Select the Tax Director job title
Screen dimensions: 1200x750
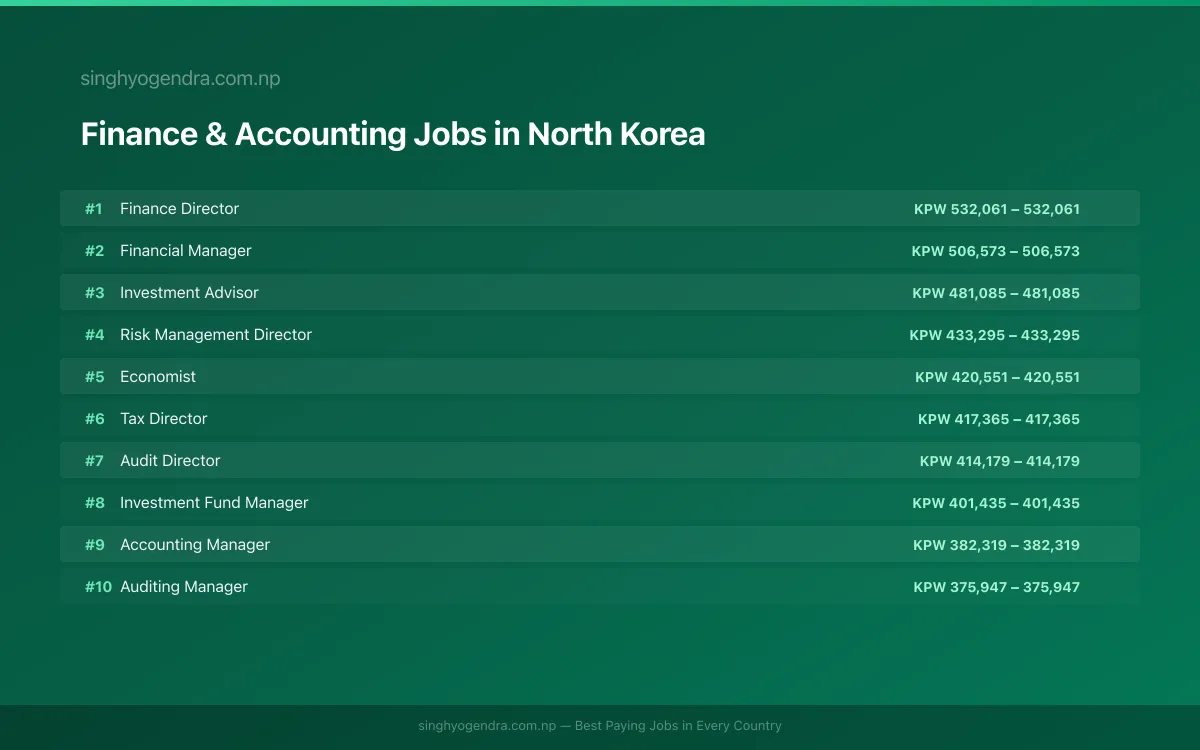pos(164,419)
